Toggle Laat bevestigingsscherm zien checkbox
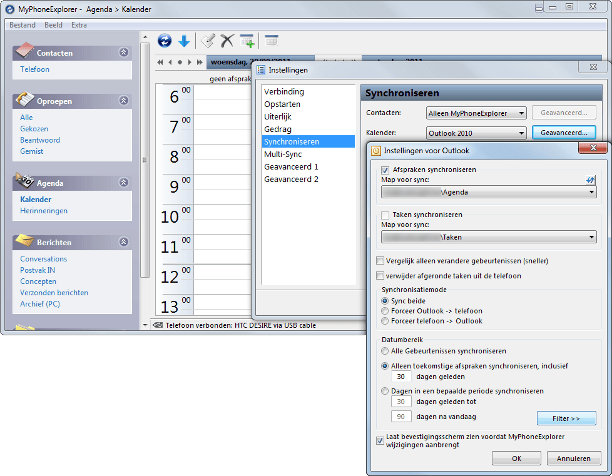The height and width of the screenshot is (476, 612). [380, 440]
